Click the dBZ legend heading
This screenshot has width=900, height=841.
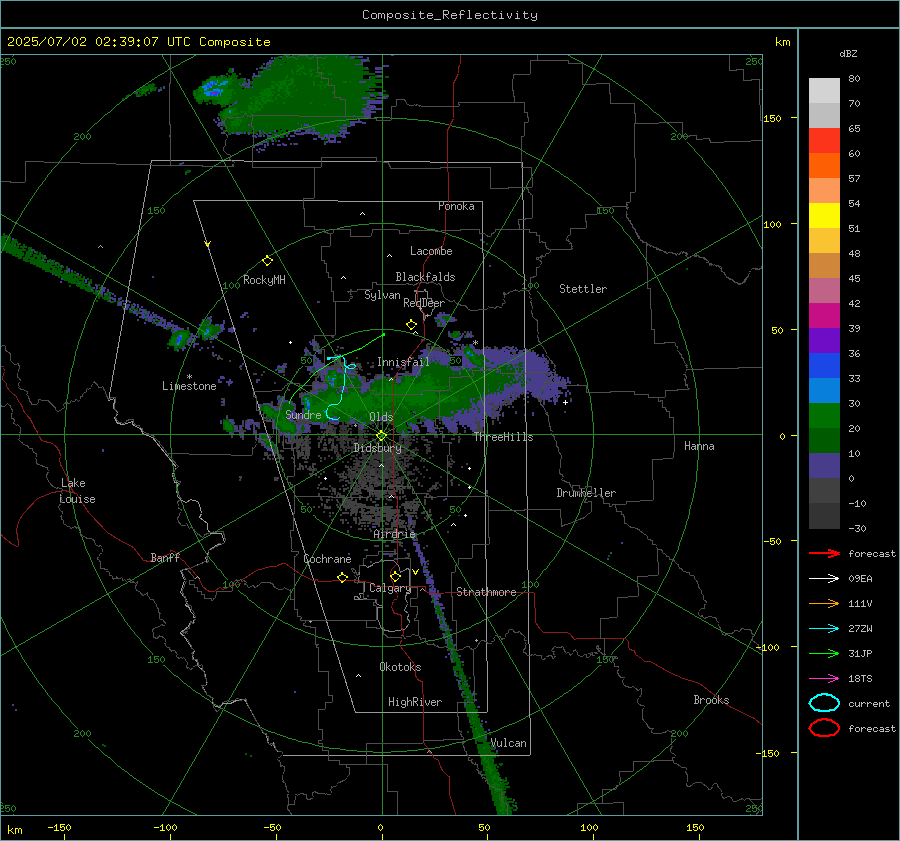click(x=848, y=54)
